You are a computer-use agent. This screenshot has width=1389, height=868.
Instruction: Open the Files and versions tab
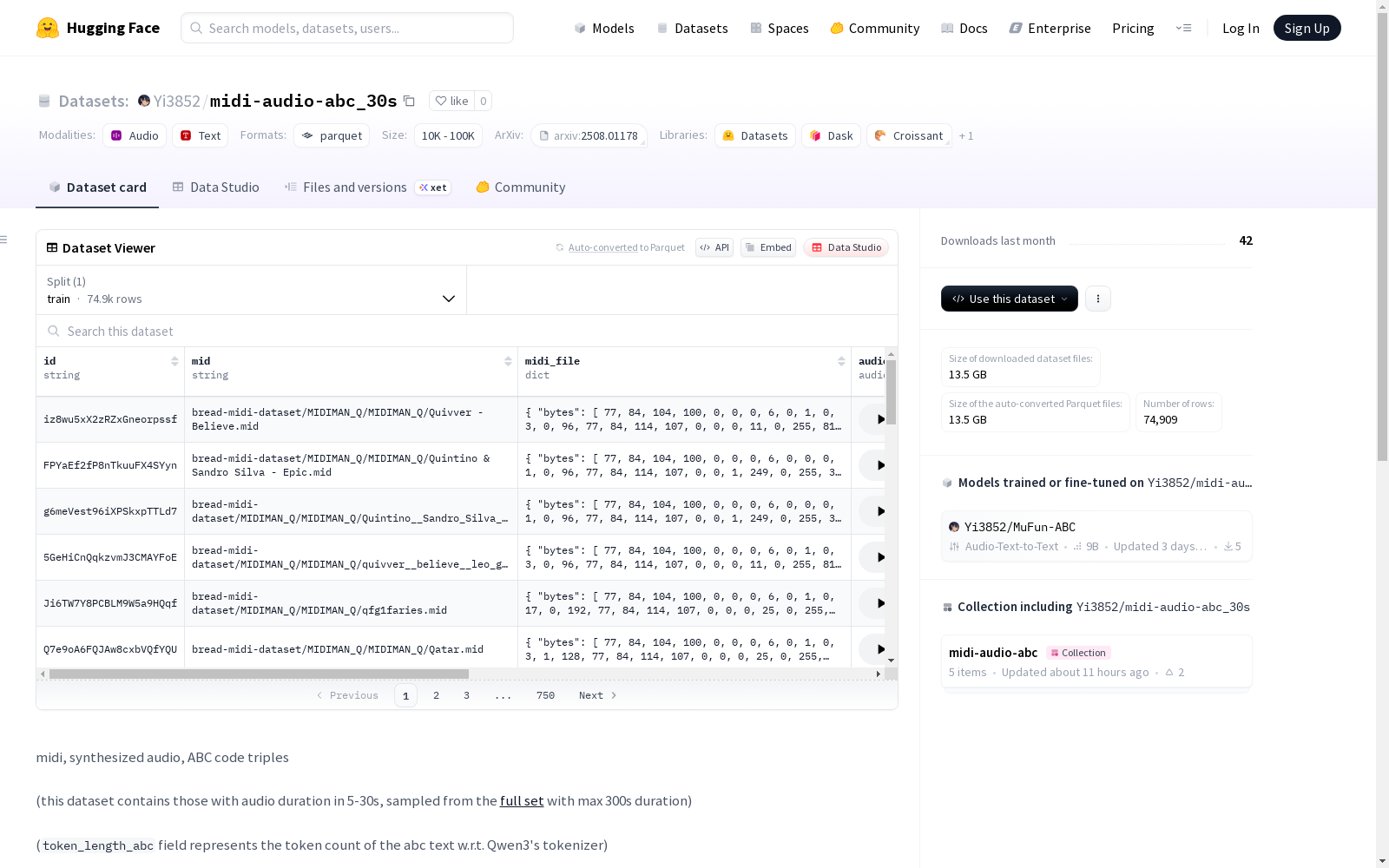[367, 187]
